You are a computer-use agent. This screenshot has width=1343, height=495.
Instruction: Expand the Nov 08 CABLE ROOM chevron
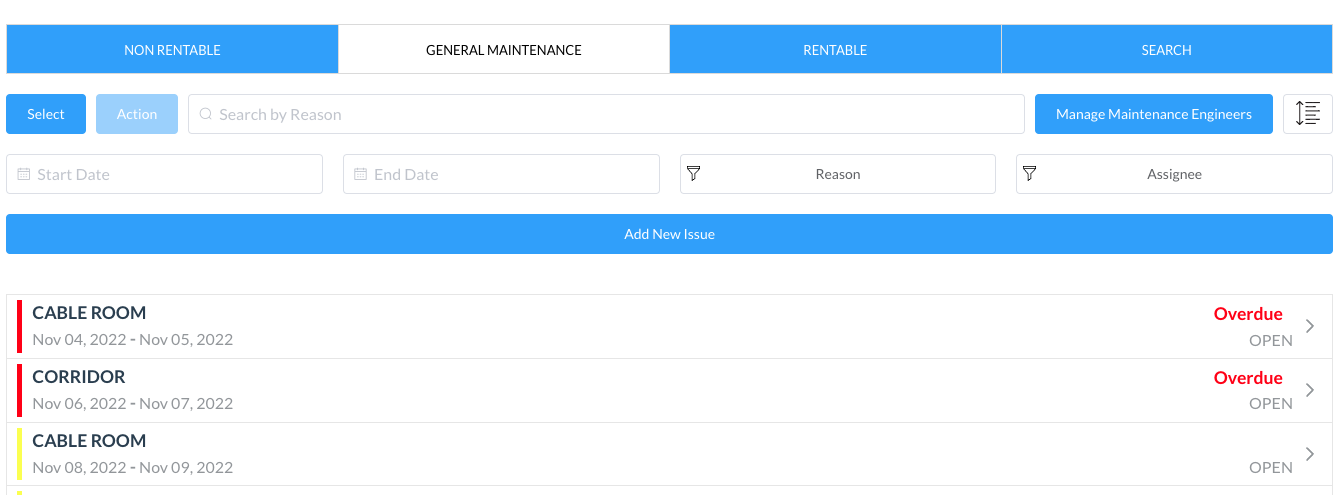coord(1310,454)
